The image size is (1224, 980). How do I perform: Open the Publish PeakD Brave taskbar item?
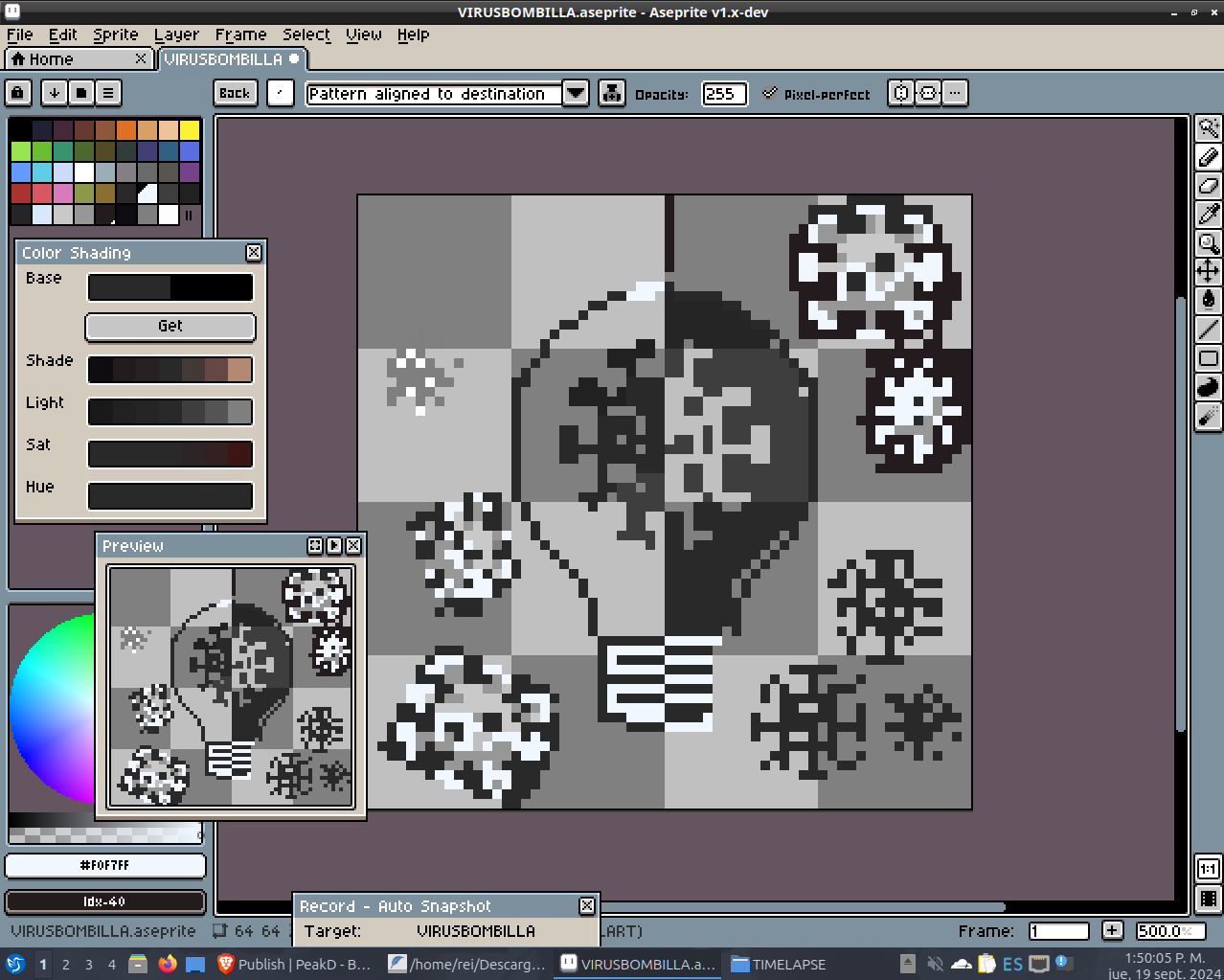pos(295,964)
